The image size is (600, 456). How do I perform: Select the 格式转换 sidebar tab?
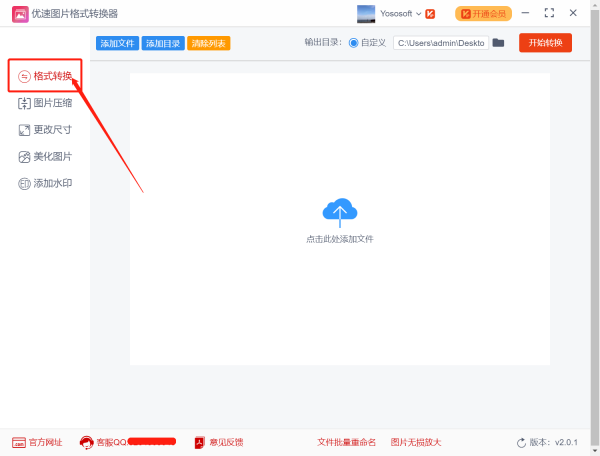[x=45, y=76]
